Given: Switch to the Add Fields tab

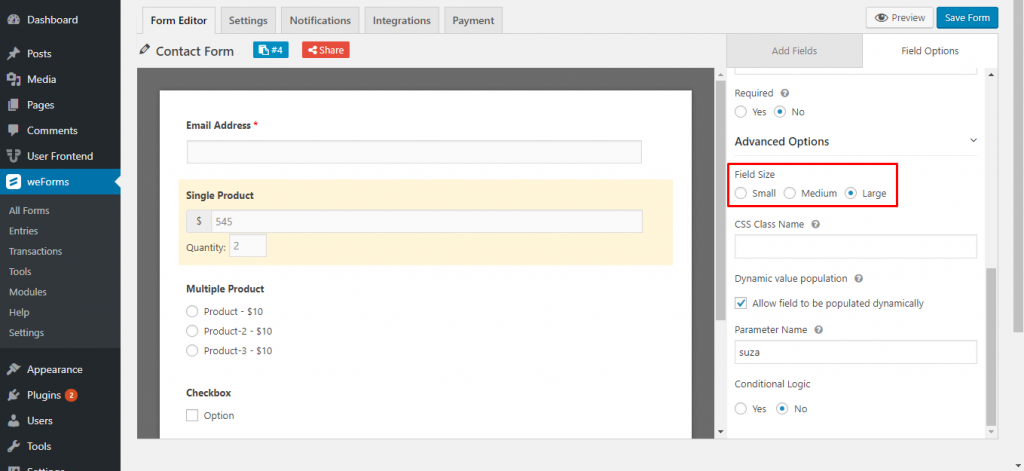Looking at the screenshot, I should (x=794, y=50).
